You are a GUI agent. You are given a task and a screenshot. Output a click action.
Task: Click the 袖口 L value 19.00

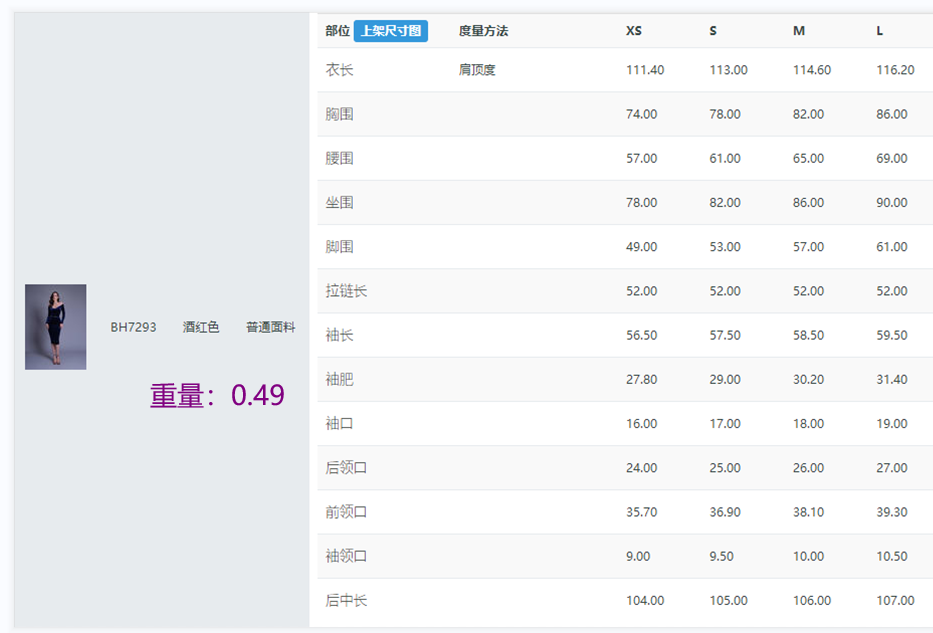click(892, 424)
